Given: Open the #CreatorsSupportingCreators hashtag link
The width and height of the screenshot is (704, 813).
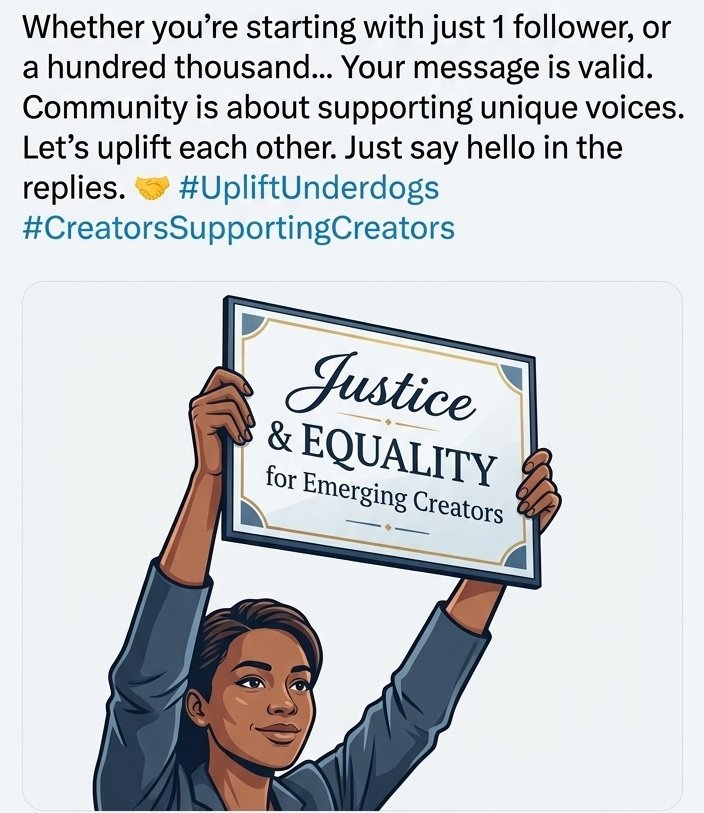Looking at the screenshot, I should coord(237,228).
